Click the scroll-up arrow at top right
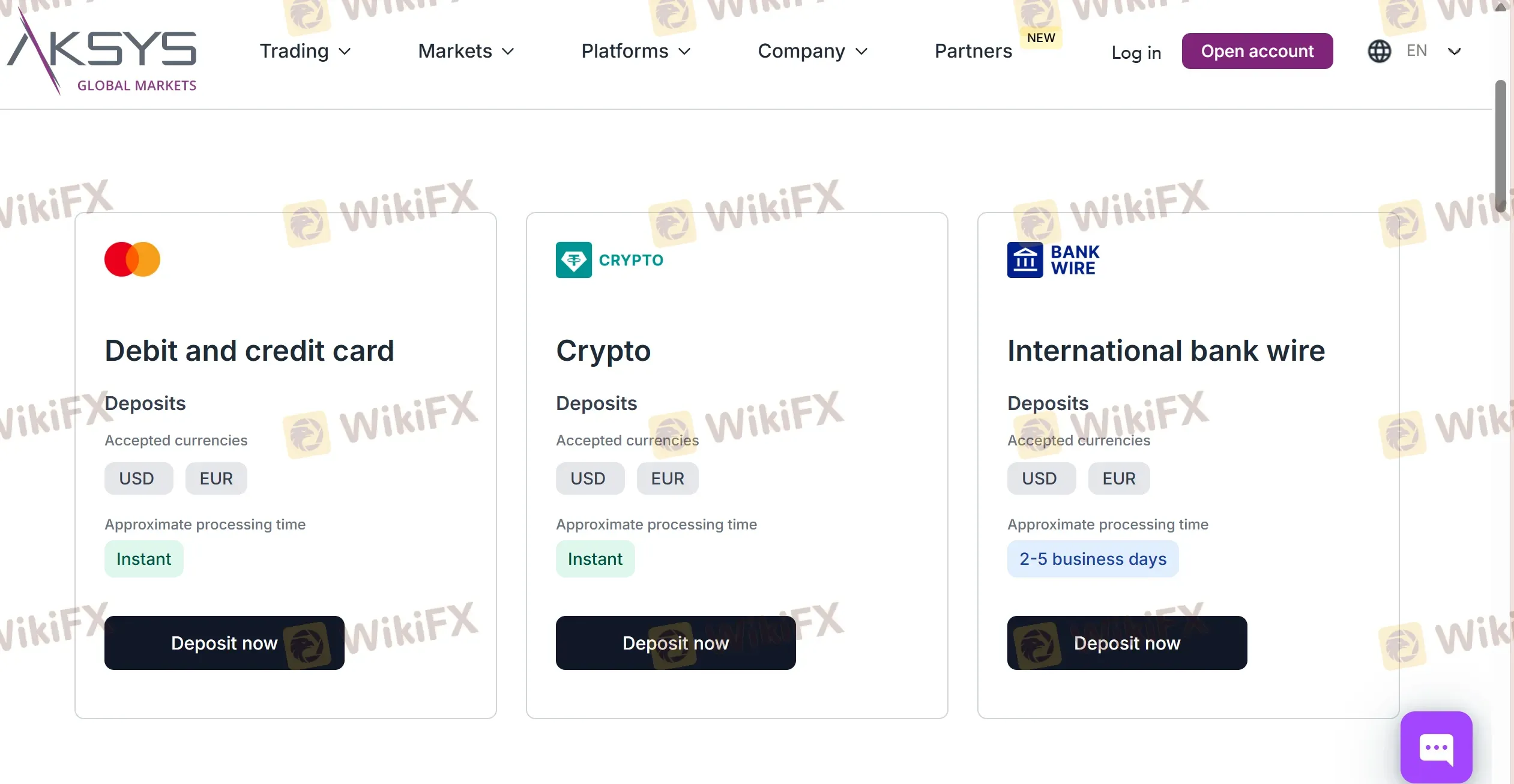1514x784 pixels. (1501, 7)
